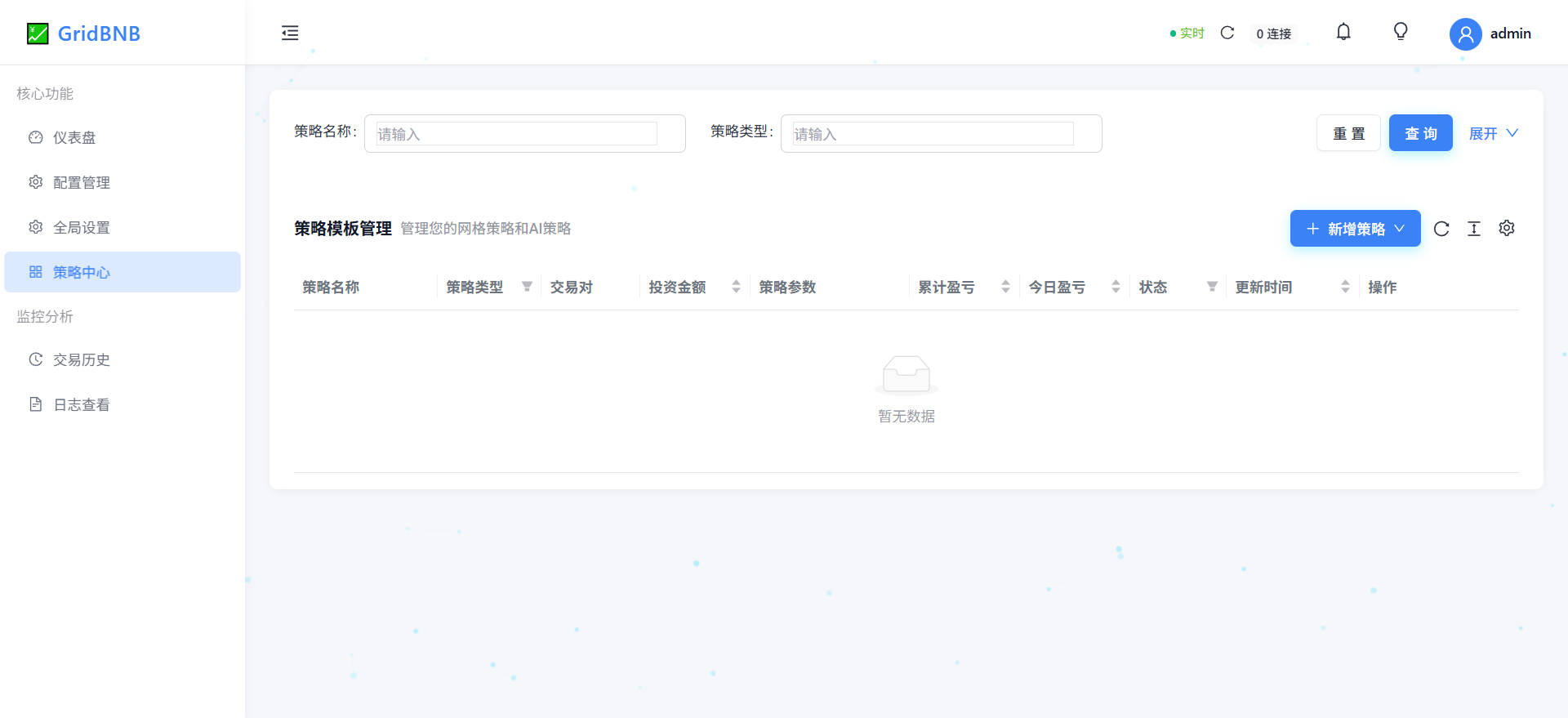This screenshot has width=1568, height=718.
Task: Open the 状态 column filter
Action: (1212, 287)
